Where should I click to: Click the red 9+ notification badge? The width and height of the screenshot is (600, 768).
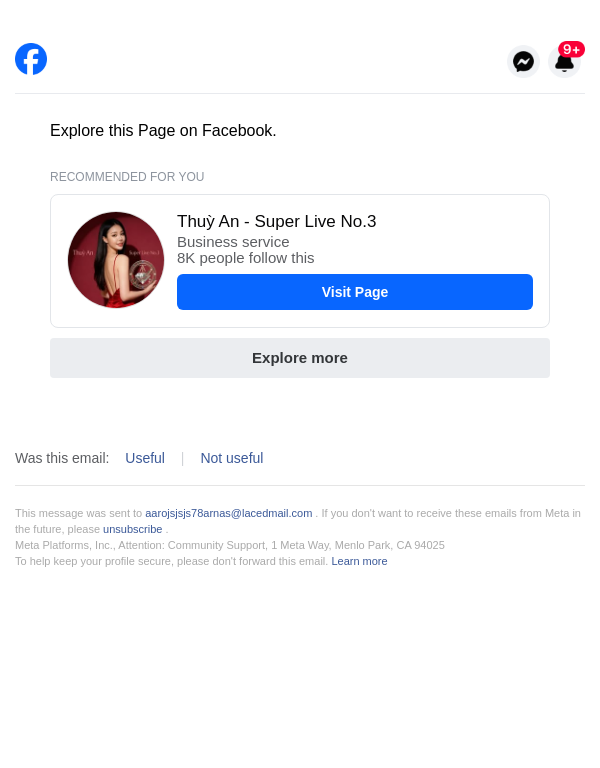pos(571,49)
